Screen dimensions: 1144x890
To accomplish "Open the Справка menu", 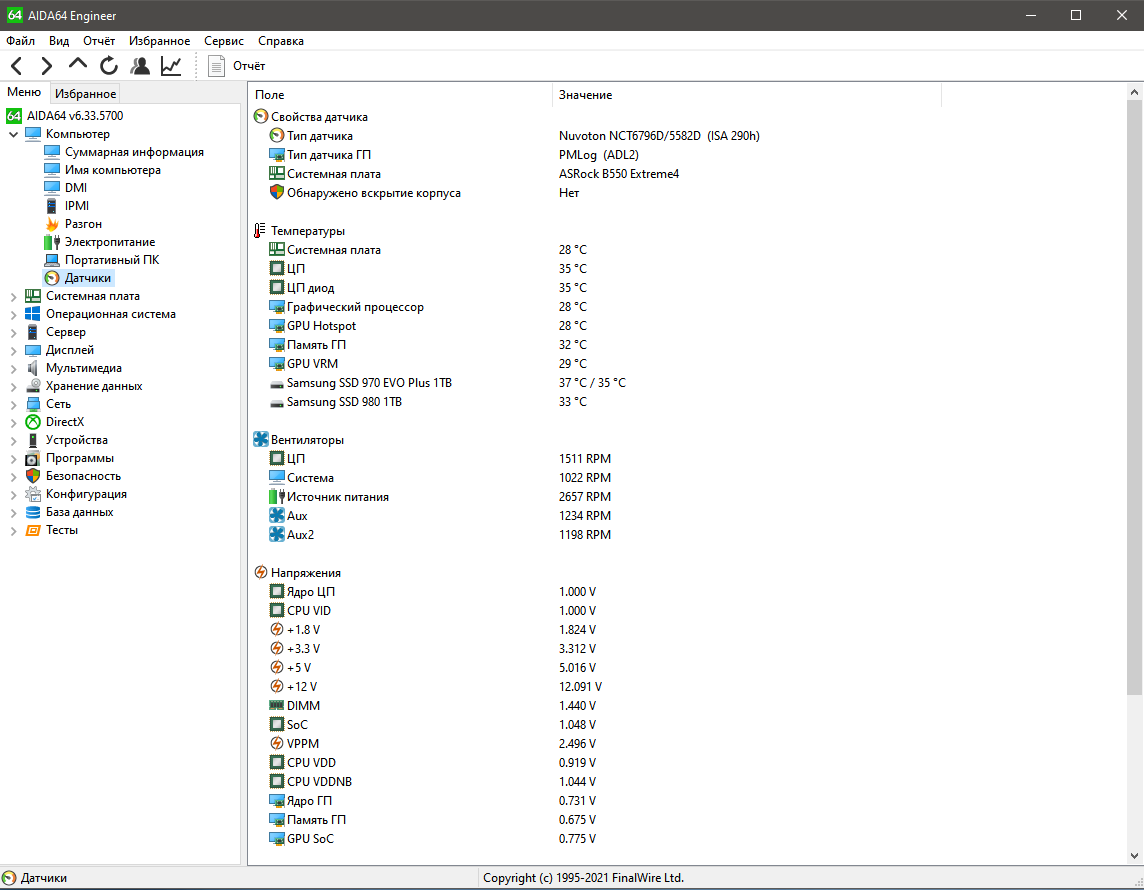I will (x=281, y=41).
